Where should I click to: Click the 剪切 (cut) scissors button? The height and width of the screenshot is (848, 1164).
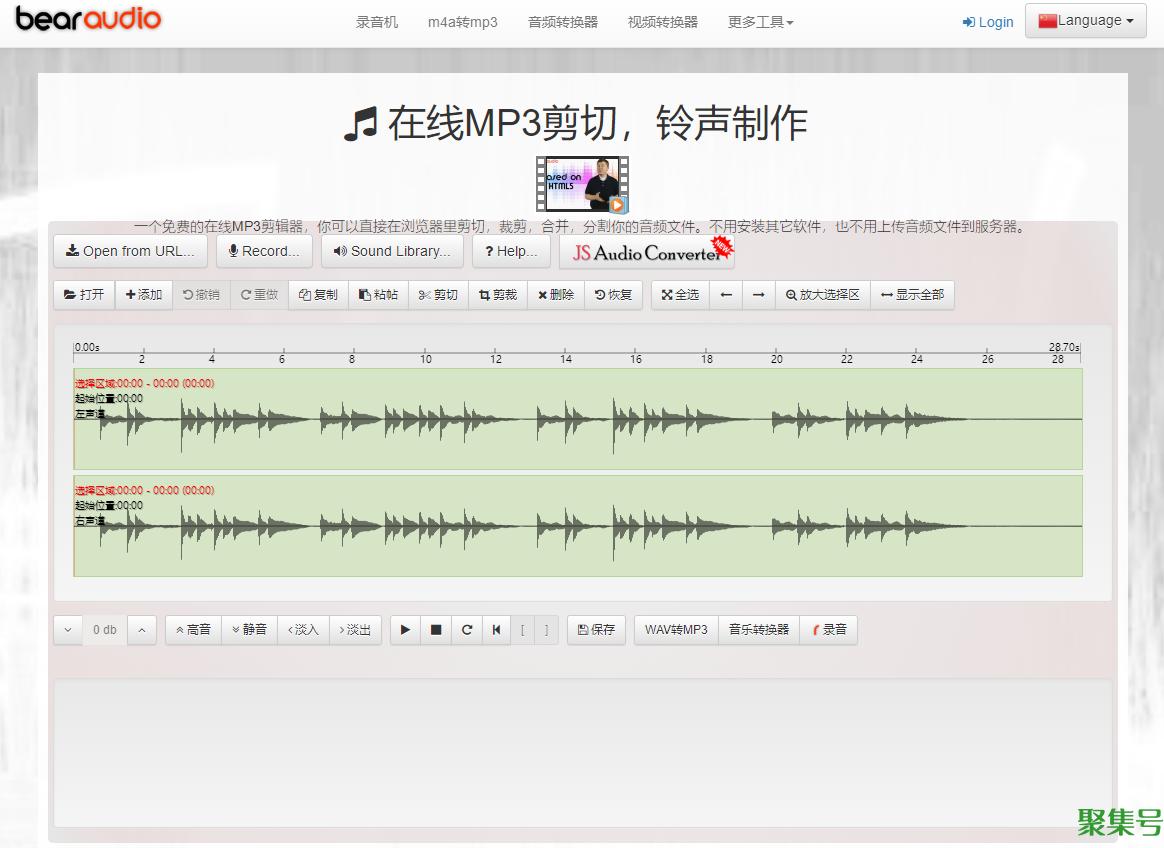(x=438, y=295)
